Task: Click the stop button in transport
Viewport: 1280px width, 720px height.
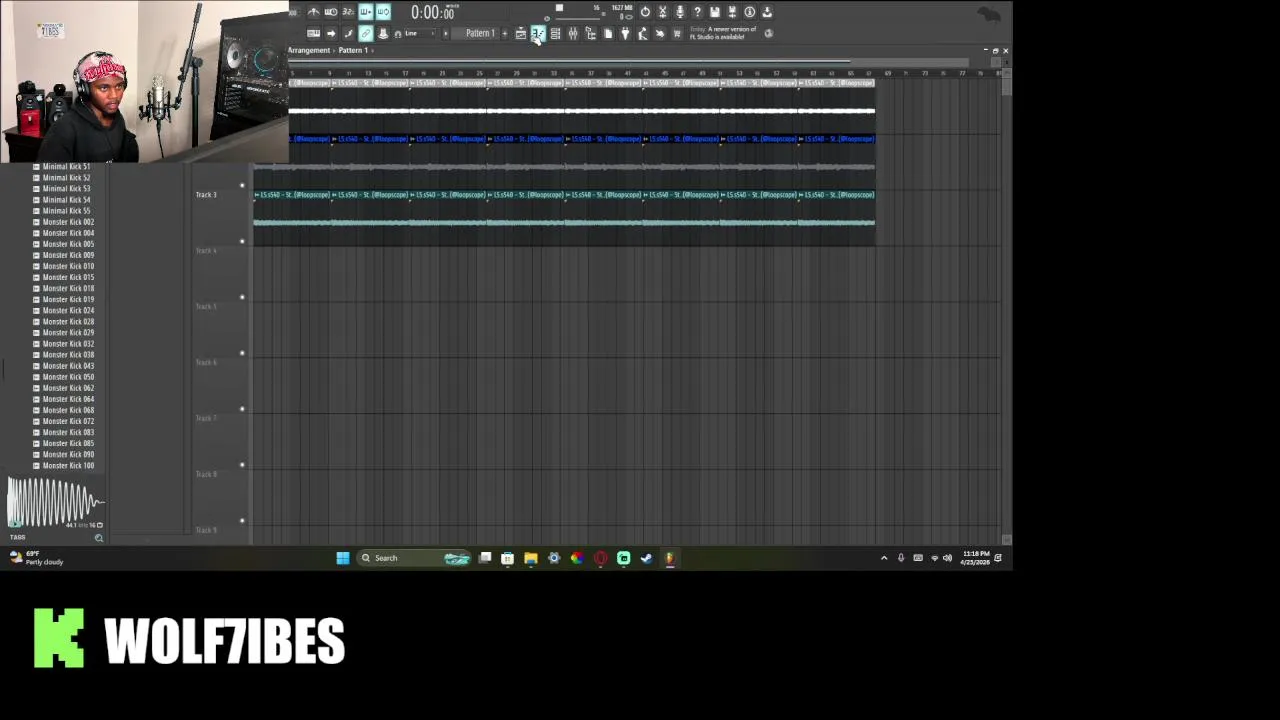Action: (559, 8)
